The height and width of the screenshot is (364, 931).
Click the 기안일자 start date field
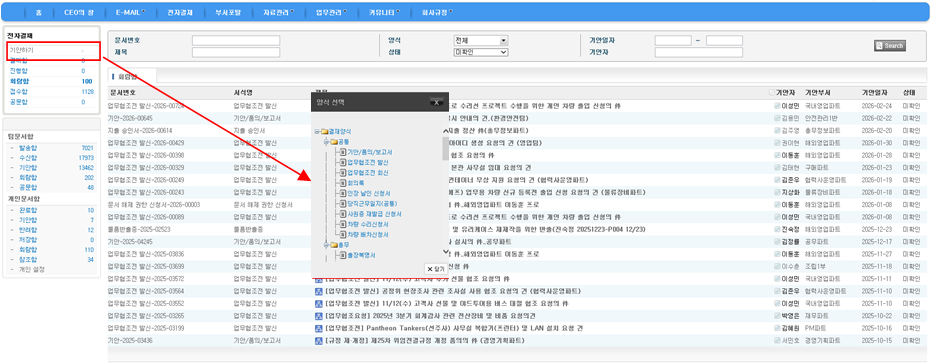673,40
